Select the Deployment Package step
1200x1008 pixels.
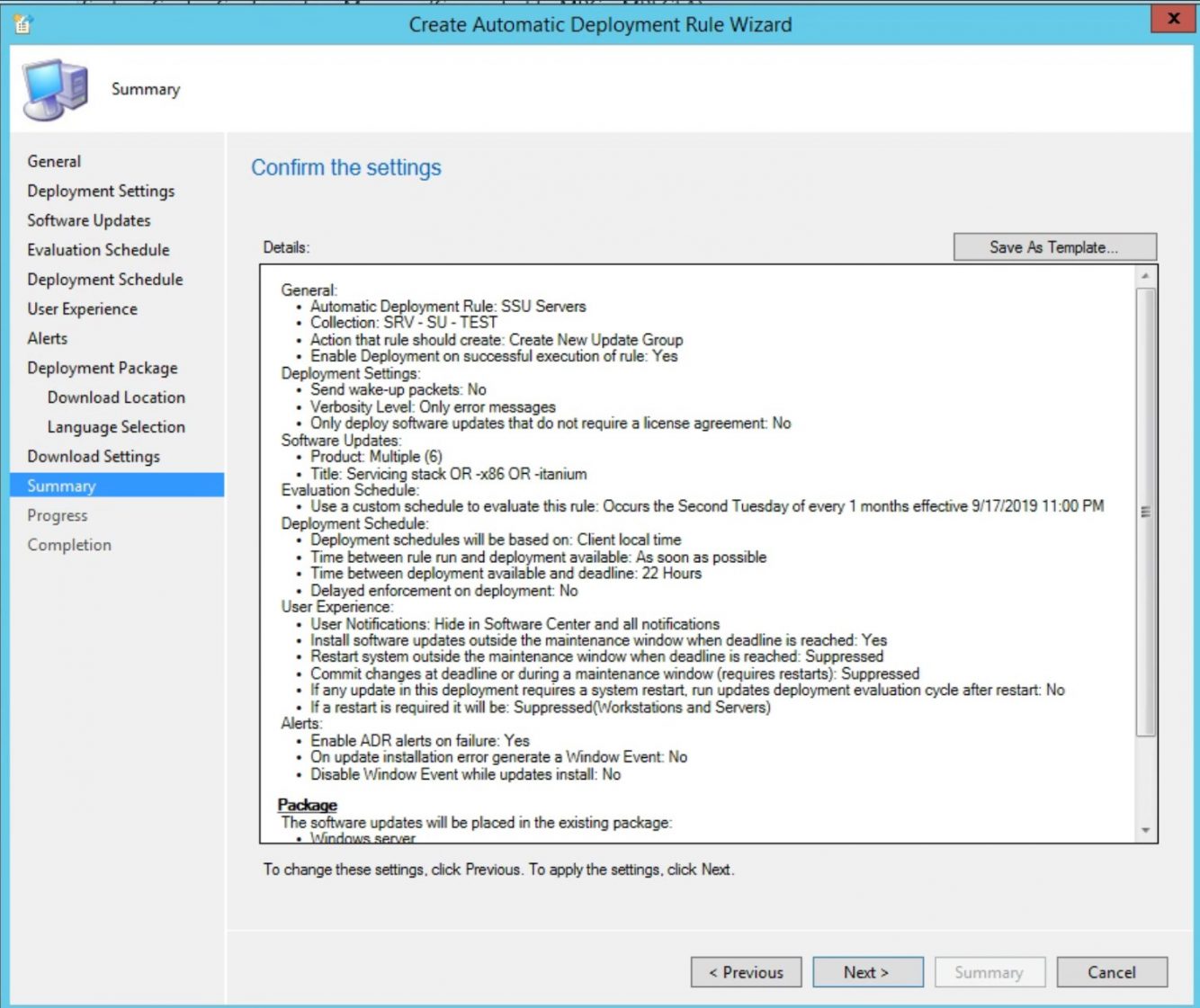[x=103, y=368]
